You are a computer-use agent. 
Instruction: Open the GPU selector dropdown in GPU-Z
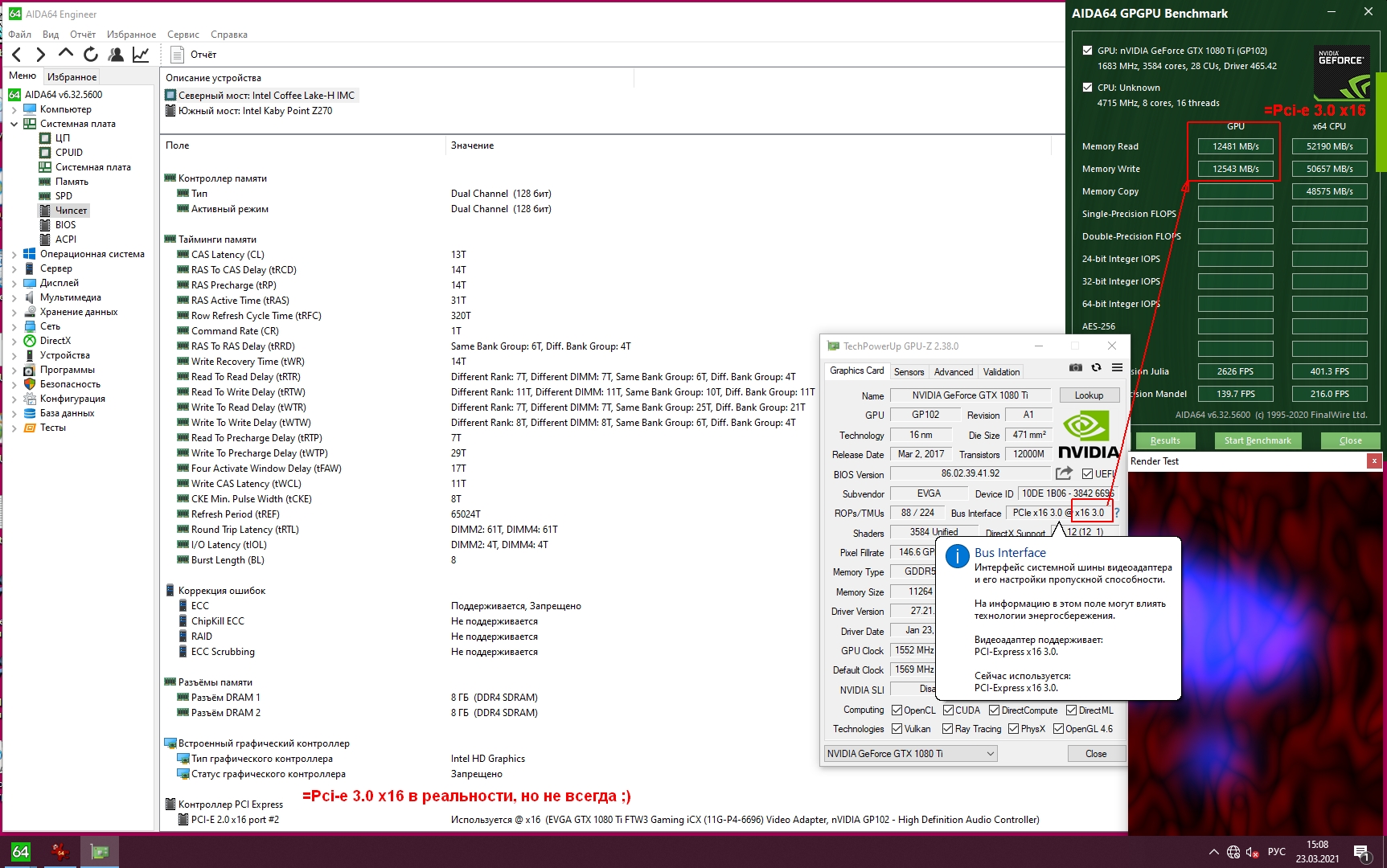click(911, 754)
